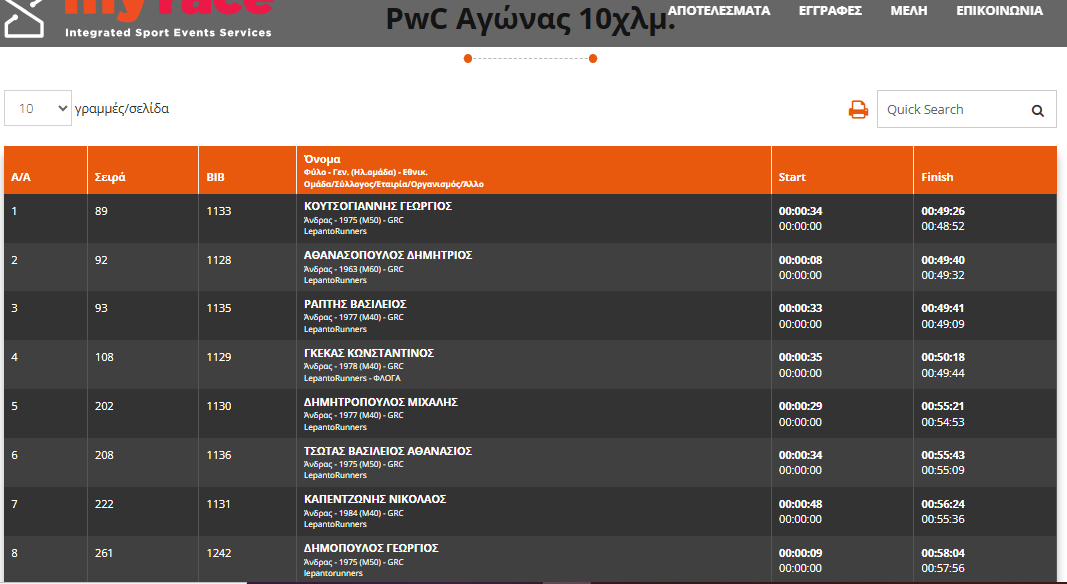
Task: Select runner ΚΟΥΤΣΟΓΙΑΝΝΗΣ ΓΕΩΡΓΙΟΣ
Action: pyautogui.click(x=378, y=206)
